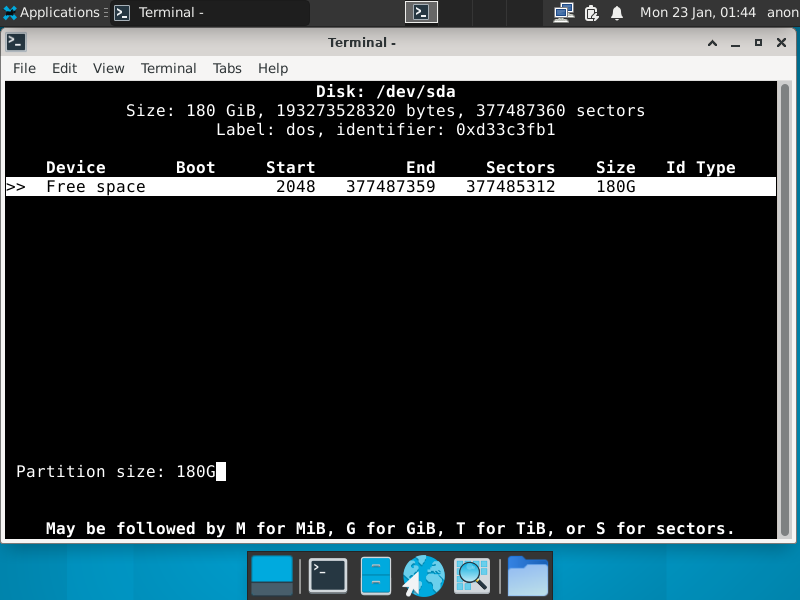Viewport: 800px width, 600px height.
Task: Close the Terminal window
Action: pyautogui.click(x=781, y=43)
